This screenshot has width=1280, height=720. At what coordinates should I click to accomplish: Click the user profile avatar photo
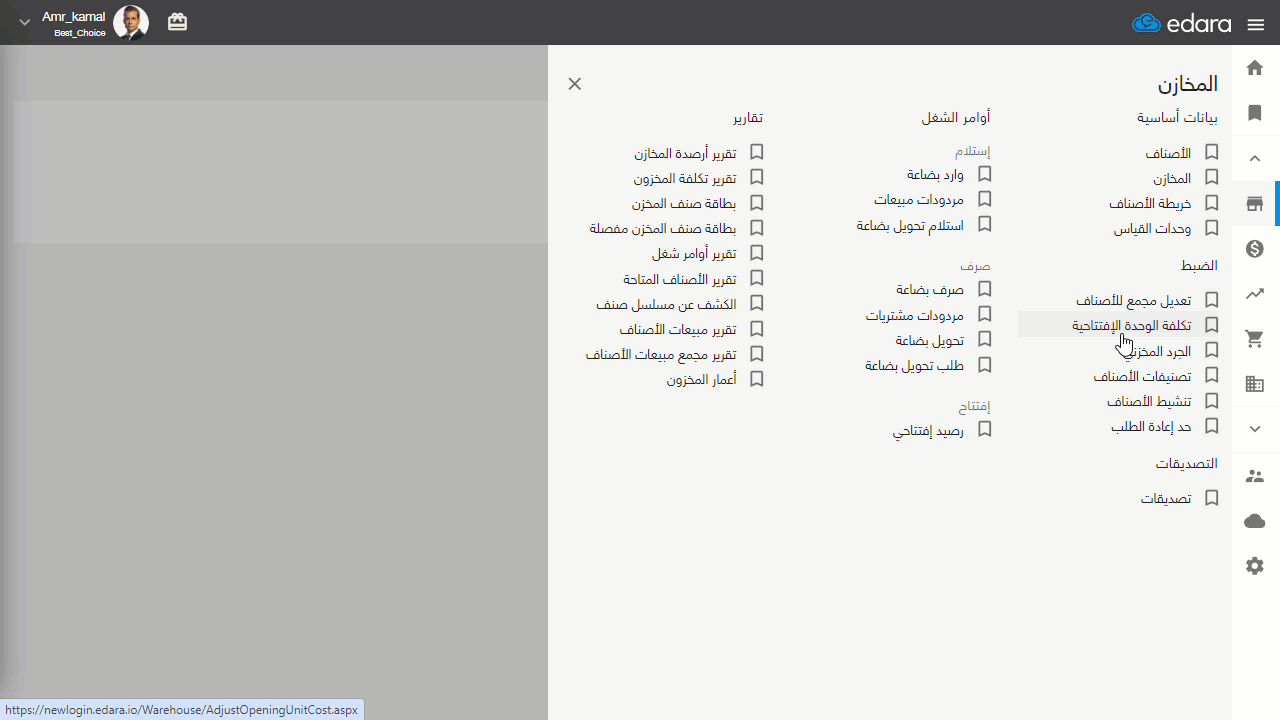131,22
